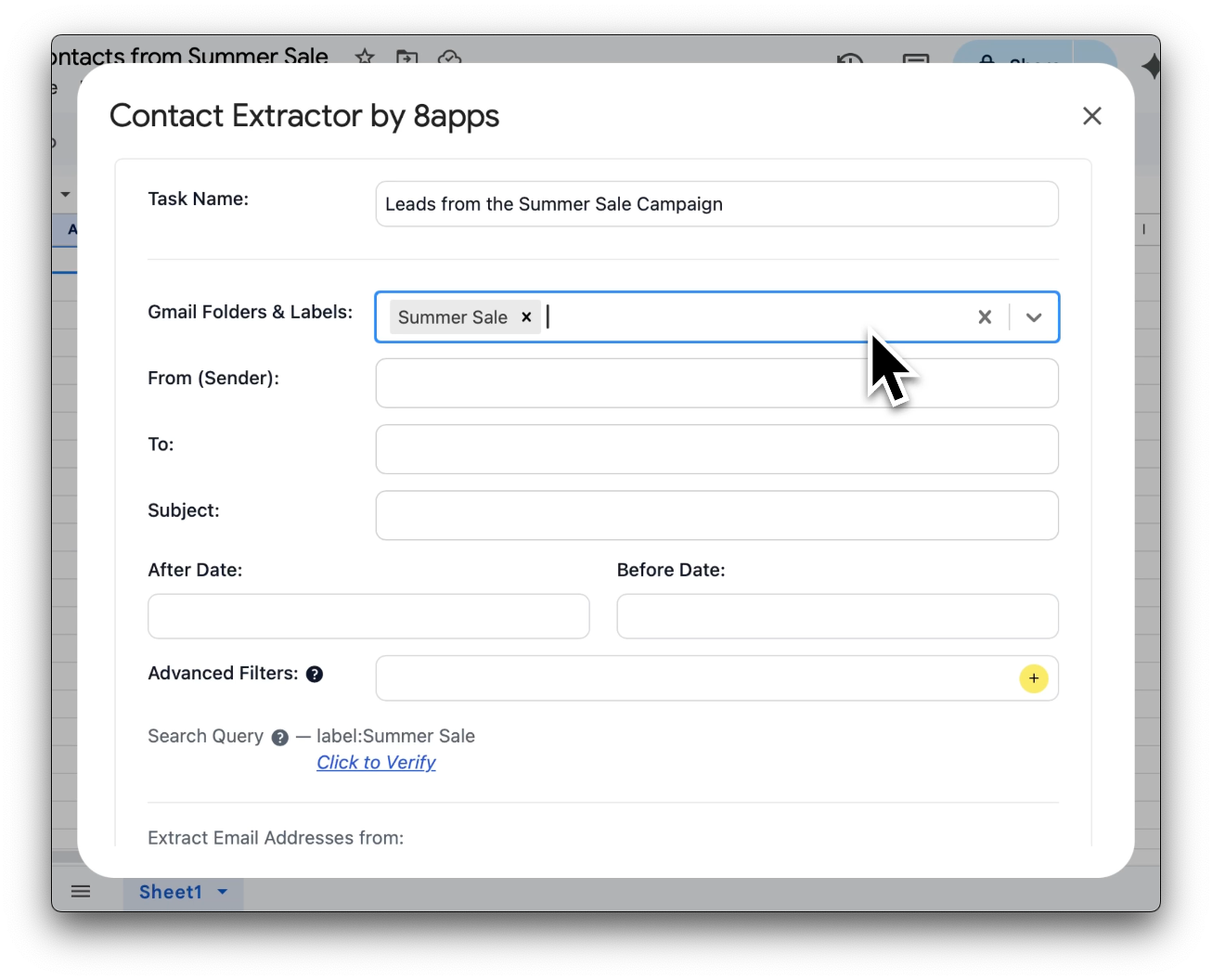Click the Gemini sparkle icon
Image resolution: width=1212 pixels, height=980 pixels.
(x=1150, y=67)
